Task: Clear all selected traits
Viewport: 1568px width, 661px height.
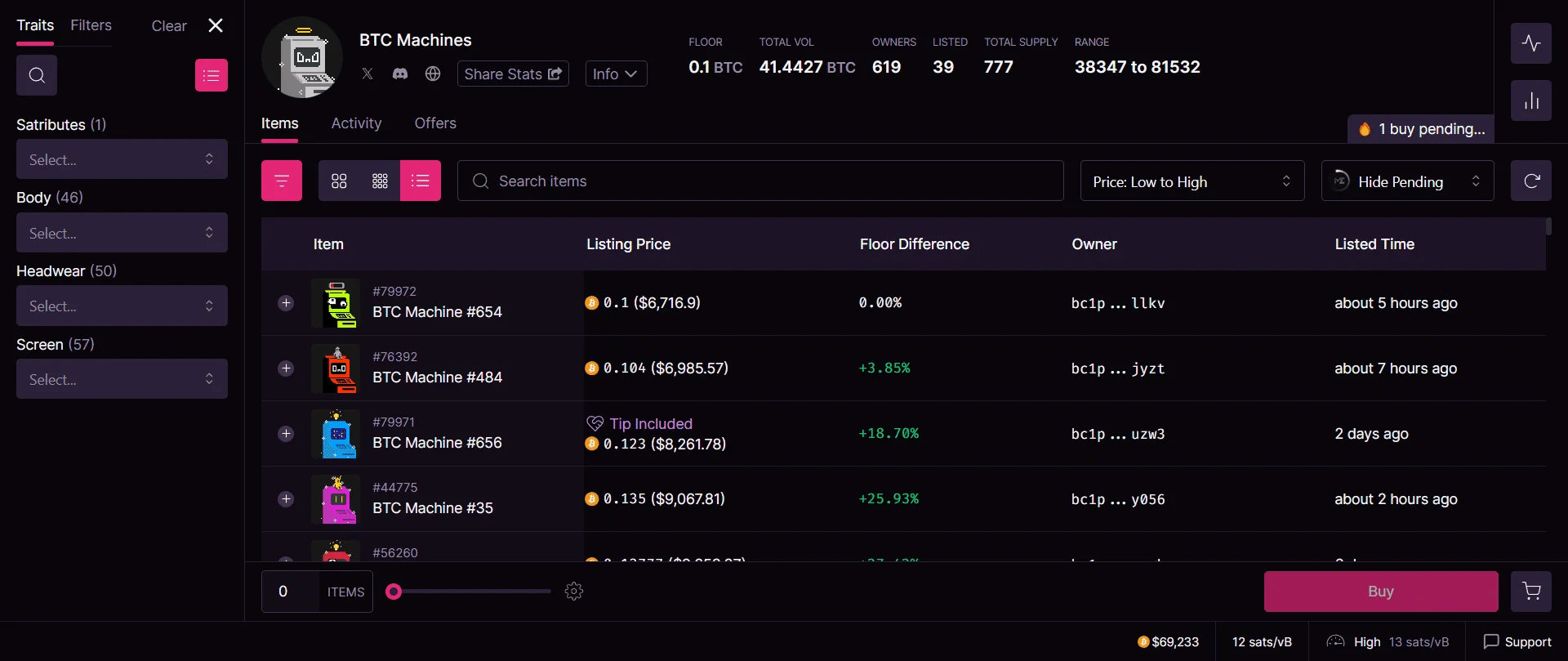Action: (x=169, y=26)
